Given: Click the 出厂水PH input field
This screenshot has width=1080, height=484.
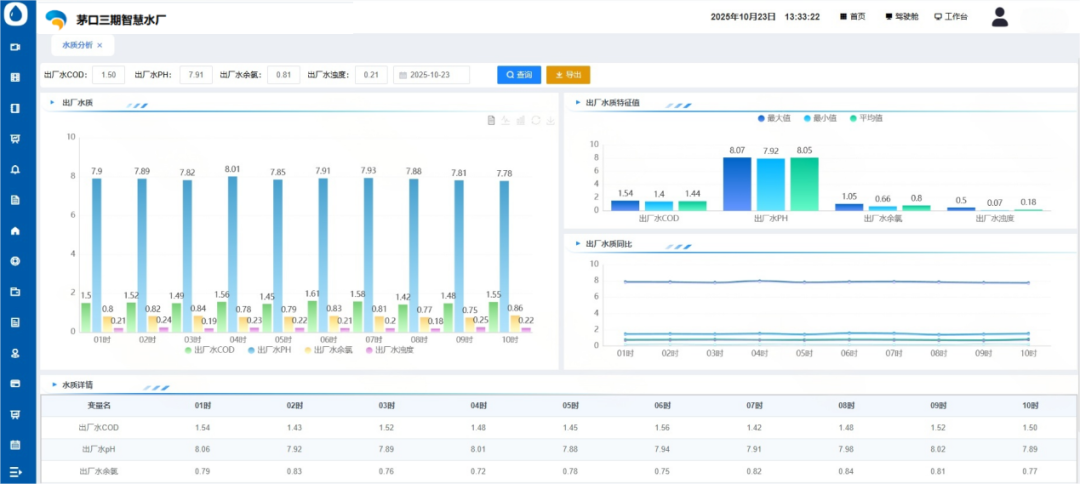Looking at the screenshot, I should tap(196, 74).
